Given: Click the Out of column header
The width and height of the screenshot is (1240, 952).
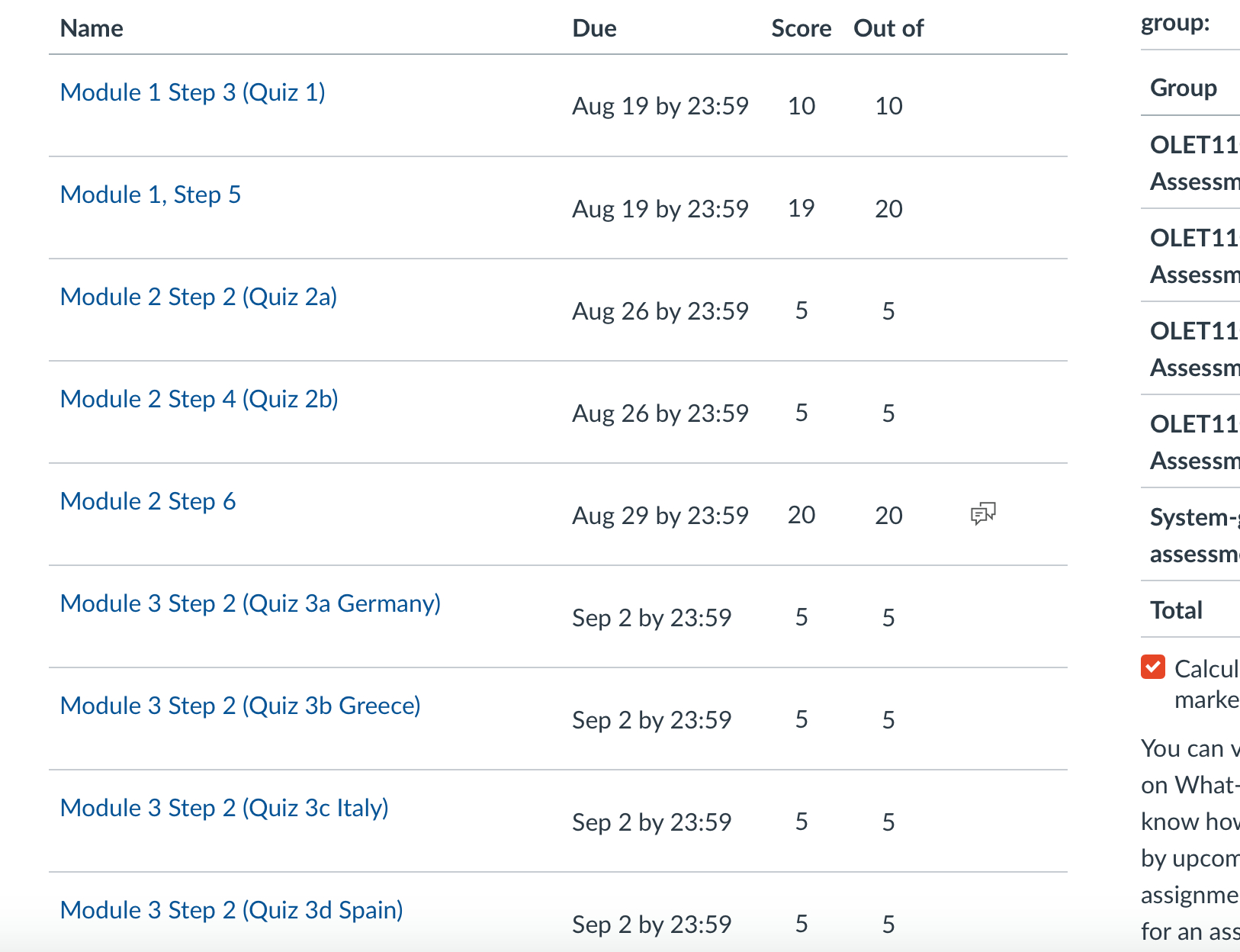Looking at the screenshot, I should click(888, 28).
